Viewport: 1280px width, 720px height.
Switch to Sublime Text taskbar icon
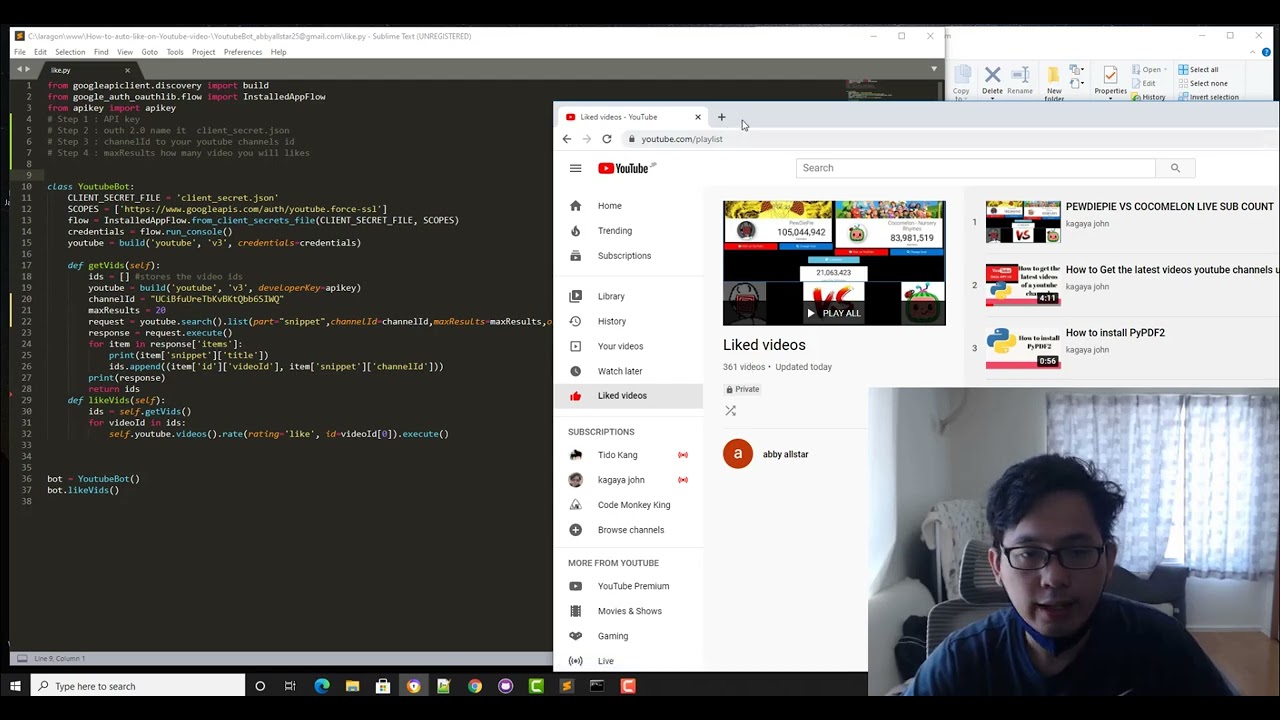point(566,686)
